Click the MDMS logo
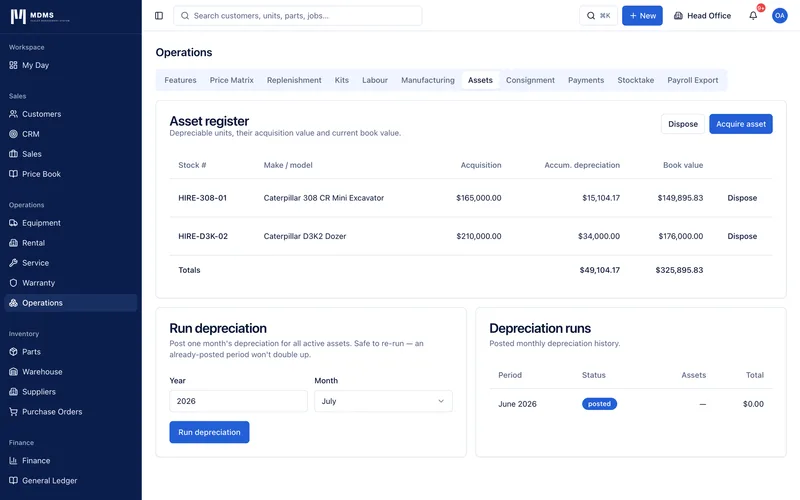800x500 pixels. (x=40, y=16)
